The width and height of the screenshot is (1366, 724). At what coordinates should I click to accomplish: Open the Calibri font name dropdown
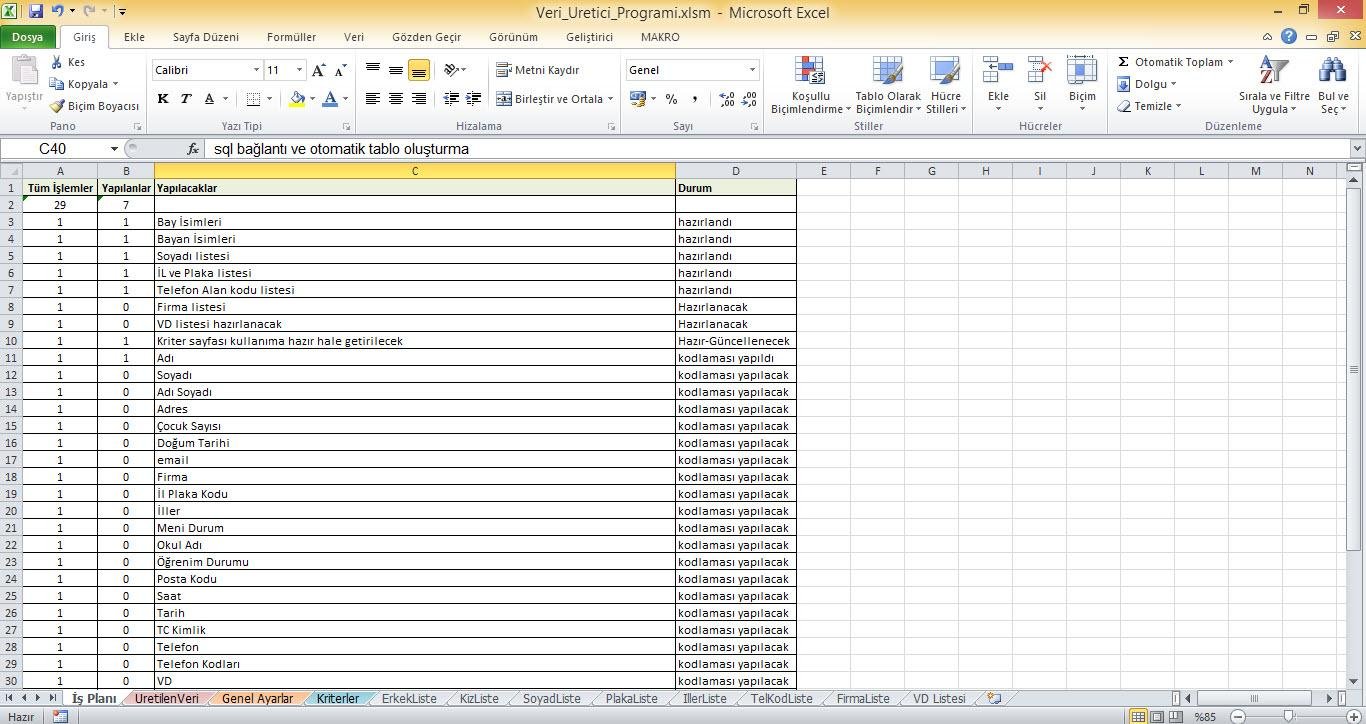coord(256,70)
